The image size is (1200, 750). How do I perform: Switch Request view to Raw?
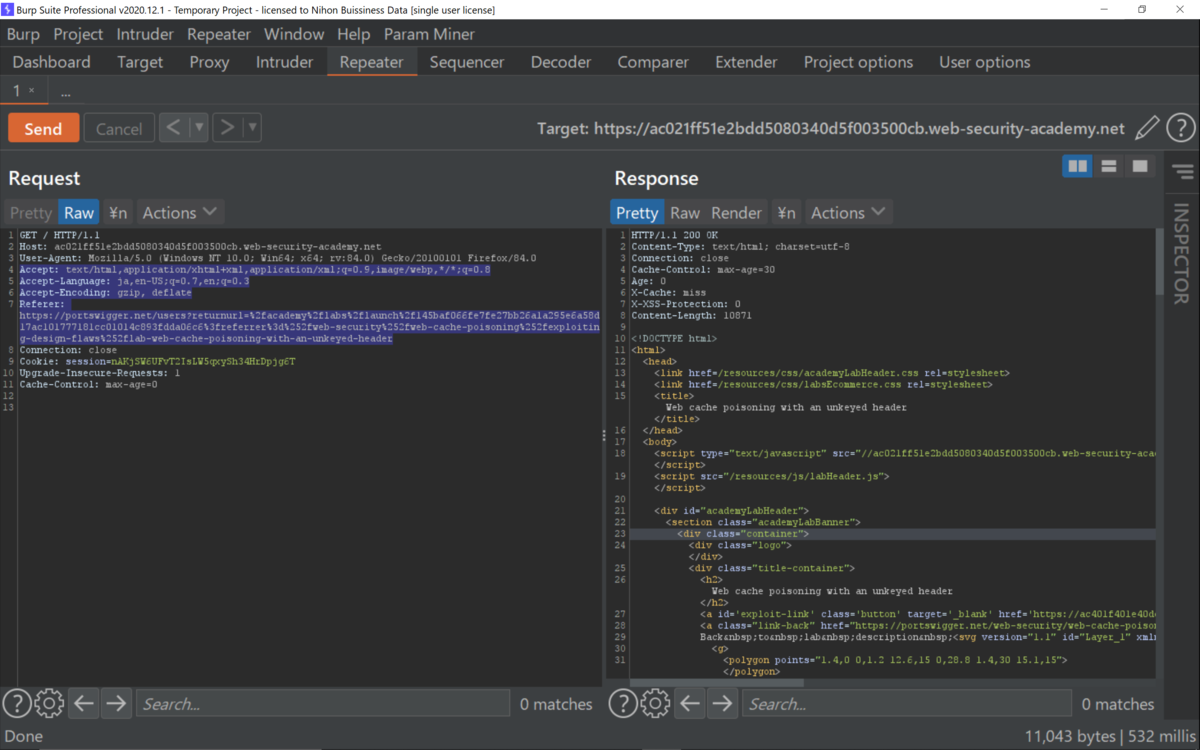coord(79,212)
